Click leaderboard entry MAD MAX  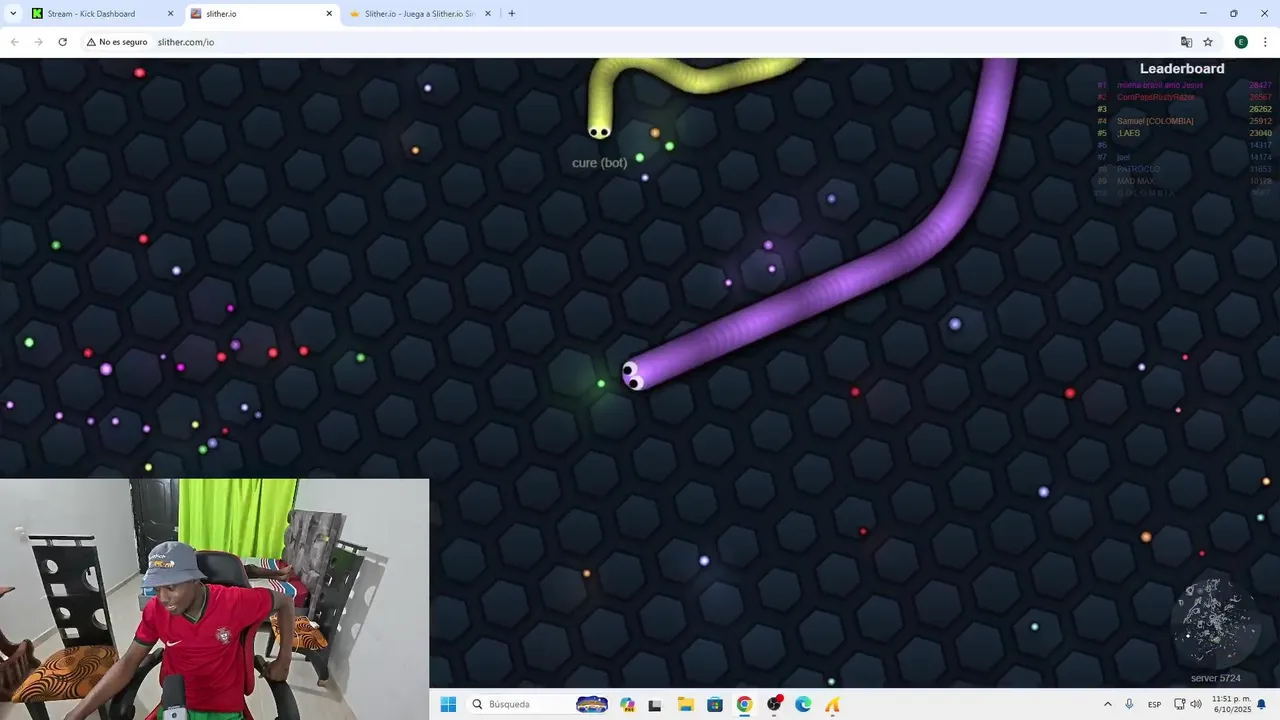[1136, 181]
